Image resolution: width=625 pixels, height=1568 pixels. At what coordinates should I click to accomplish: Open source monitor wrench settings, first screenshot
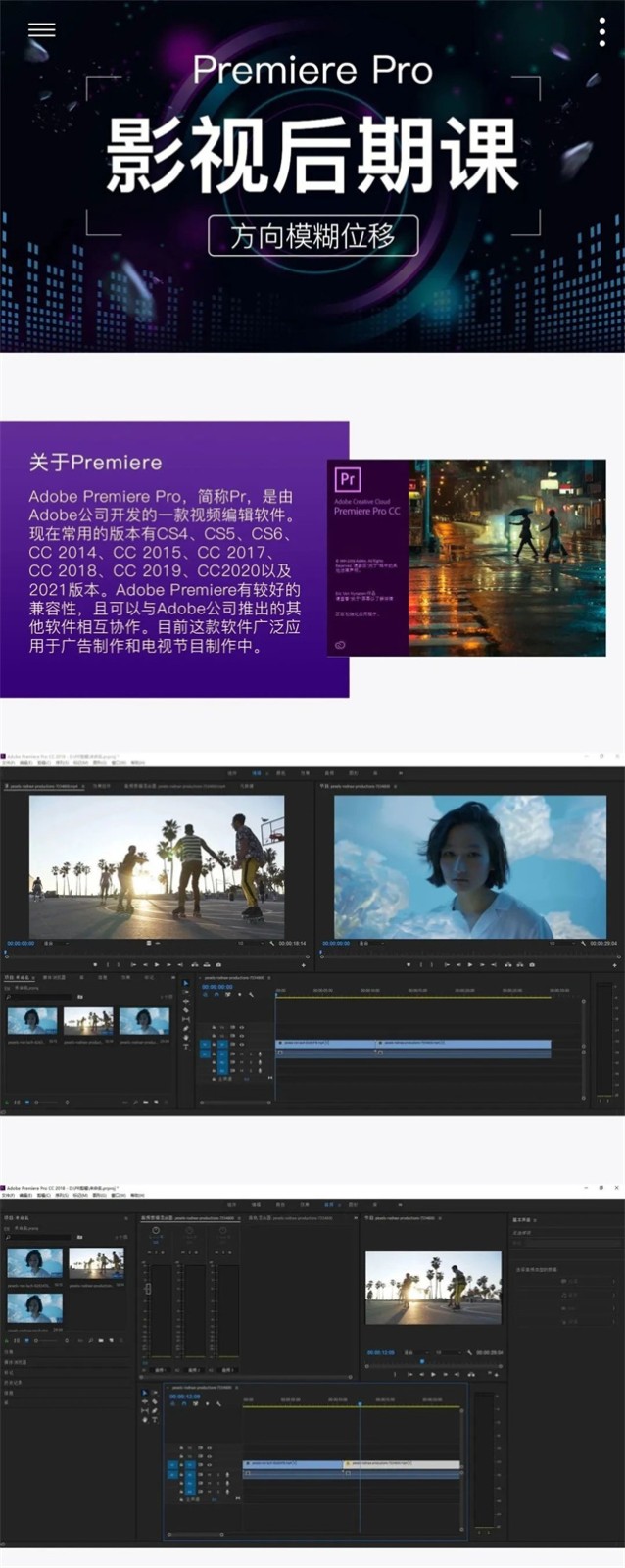[271, 944]
